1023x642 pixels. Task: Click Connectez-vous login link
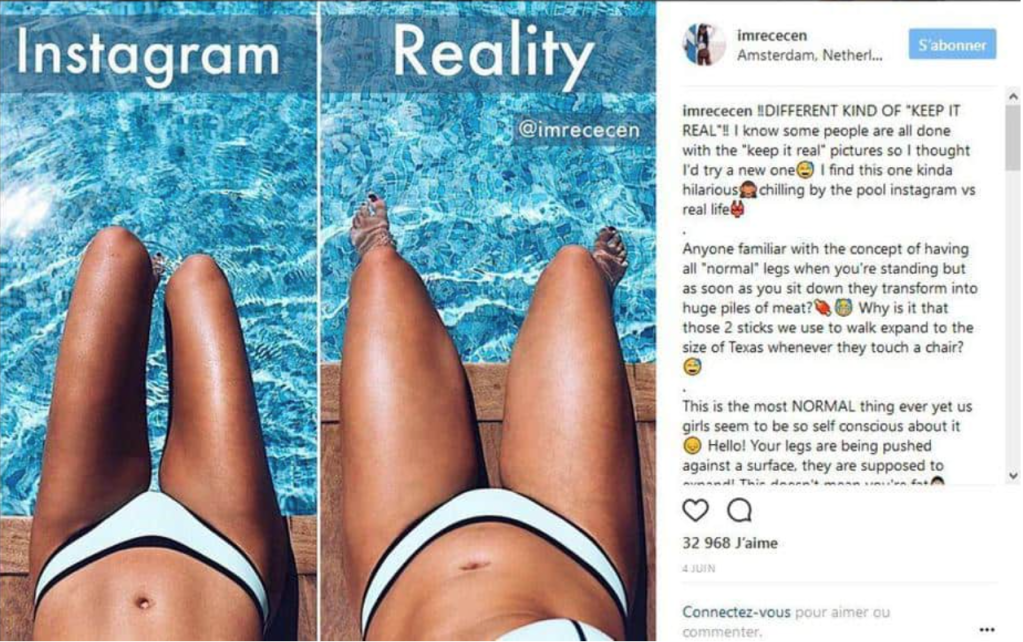point(736,612)
